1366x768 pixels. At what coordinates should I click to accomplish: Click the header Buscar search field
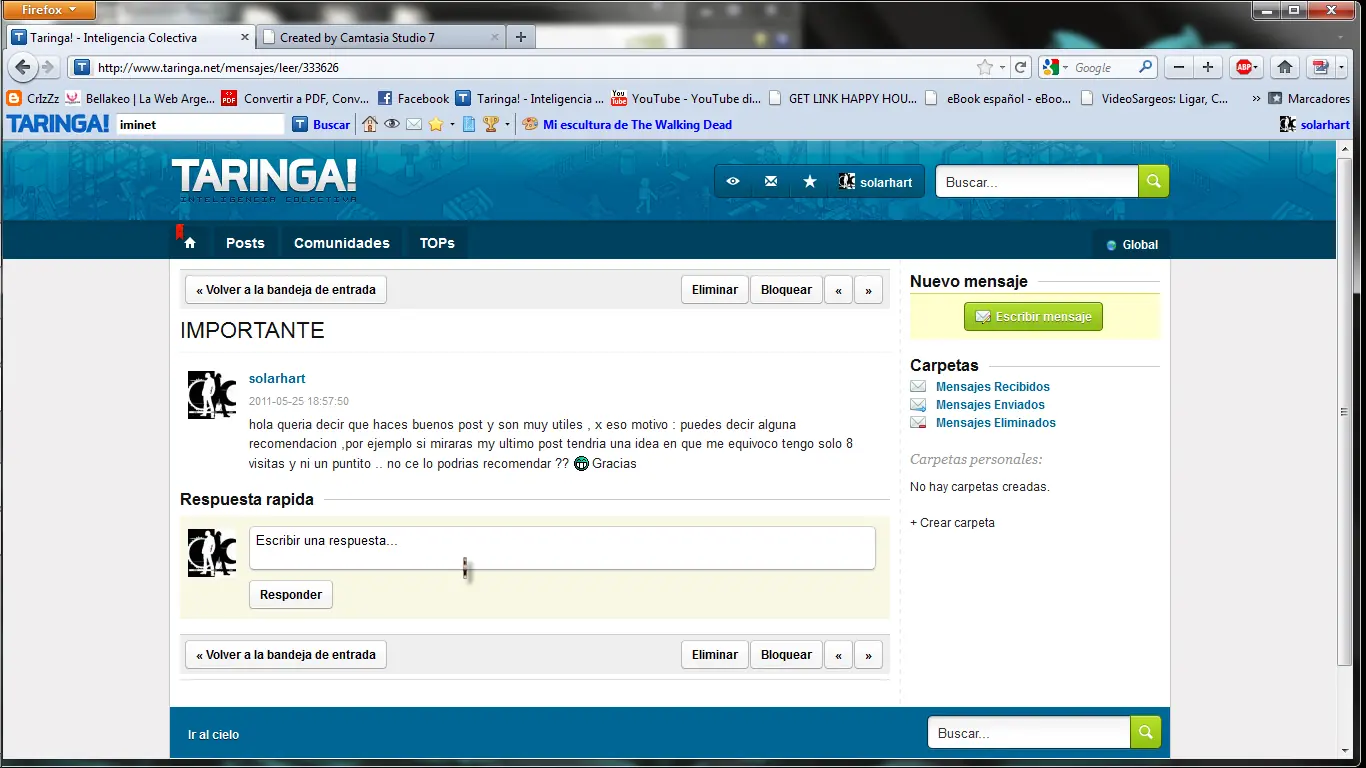[1037, 181]
